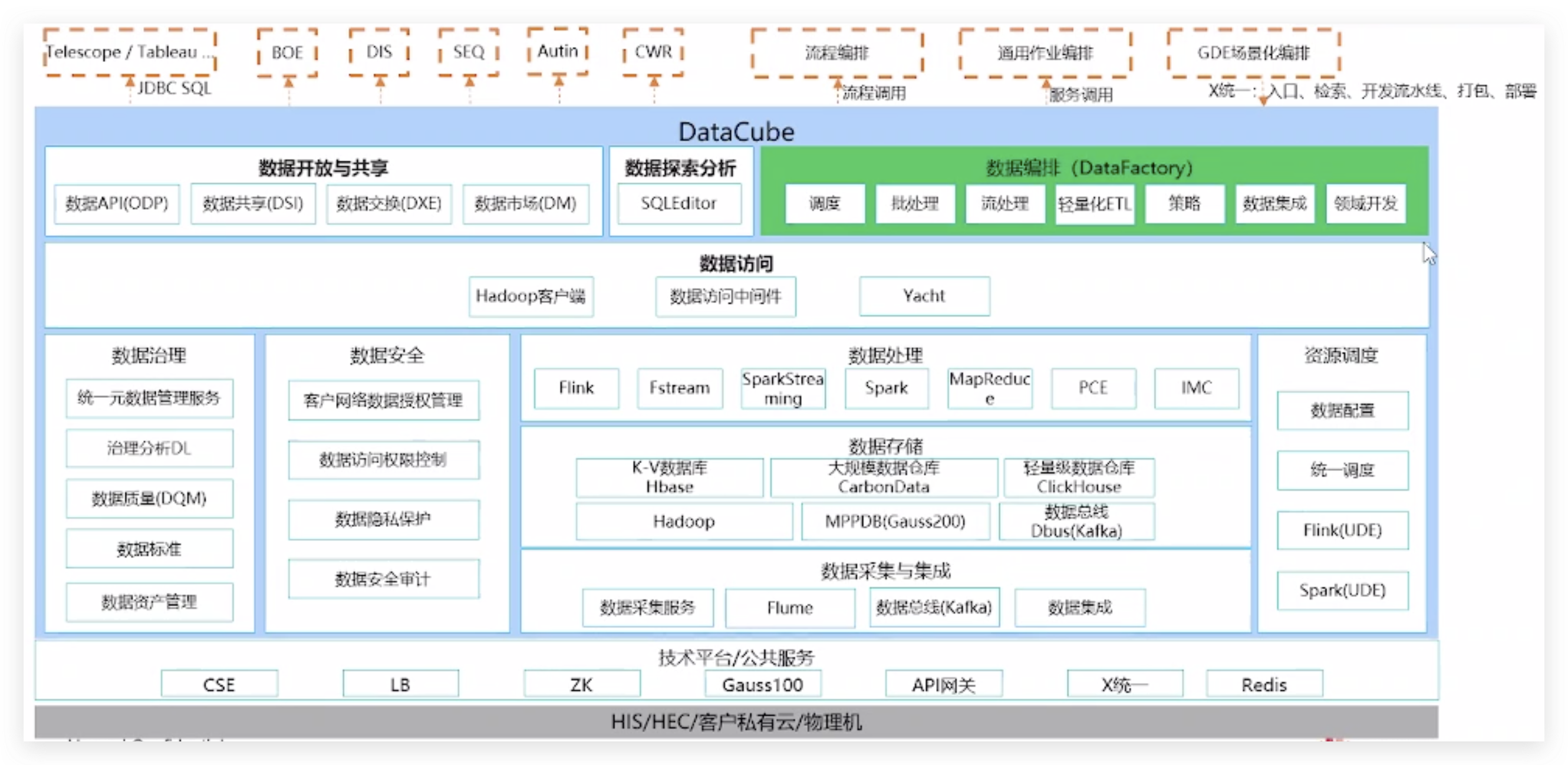Click the SQLEditor box
1568x765 pixels.
[x=678, y=203]
